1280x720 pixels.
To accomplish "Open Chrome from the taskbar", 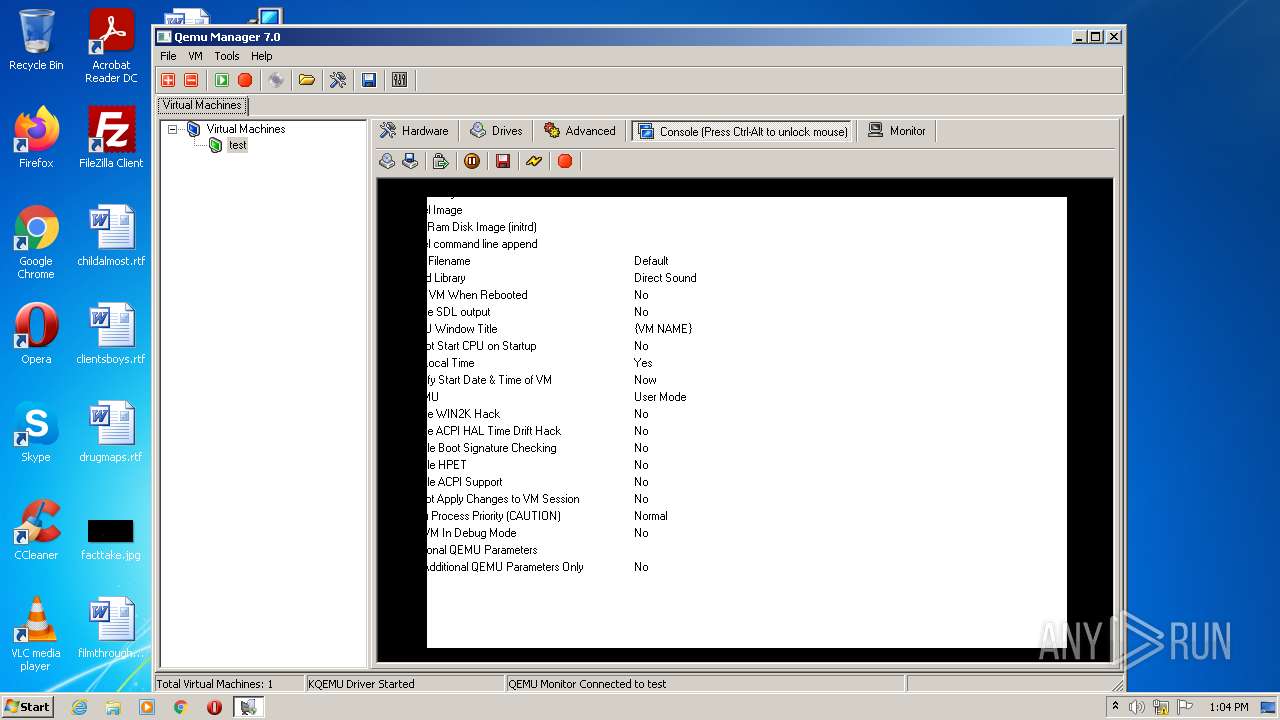I will coord(181,707).
